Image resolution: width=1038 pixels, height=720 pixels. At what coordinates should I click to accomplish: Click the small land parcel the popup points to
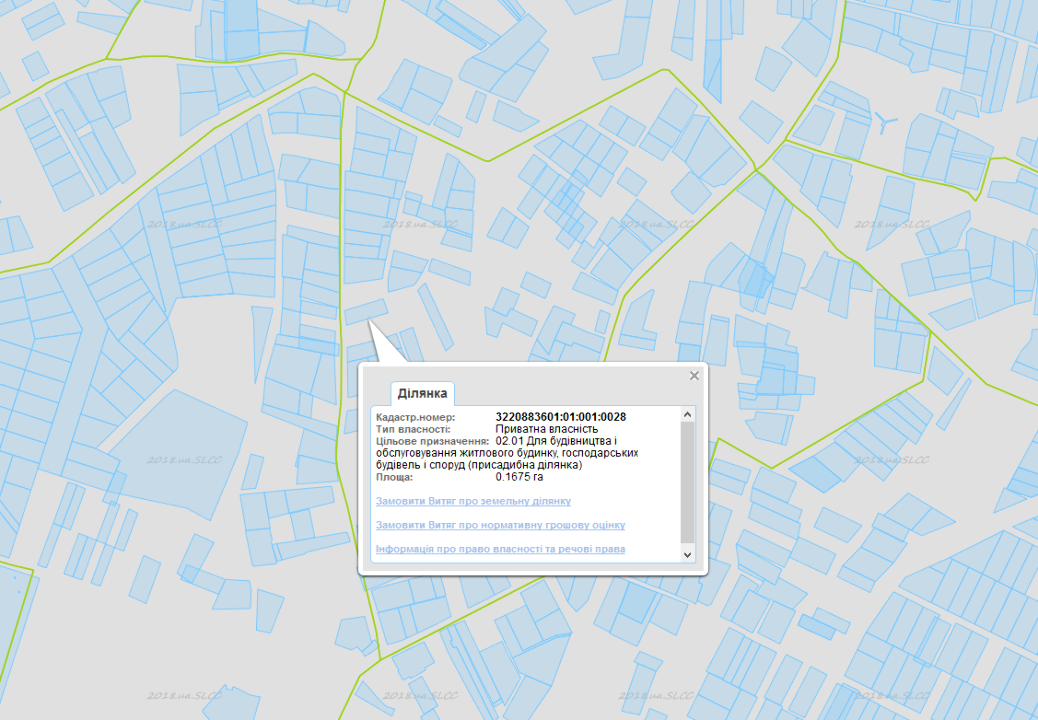tap(366, 311)
